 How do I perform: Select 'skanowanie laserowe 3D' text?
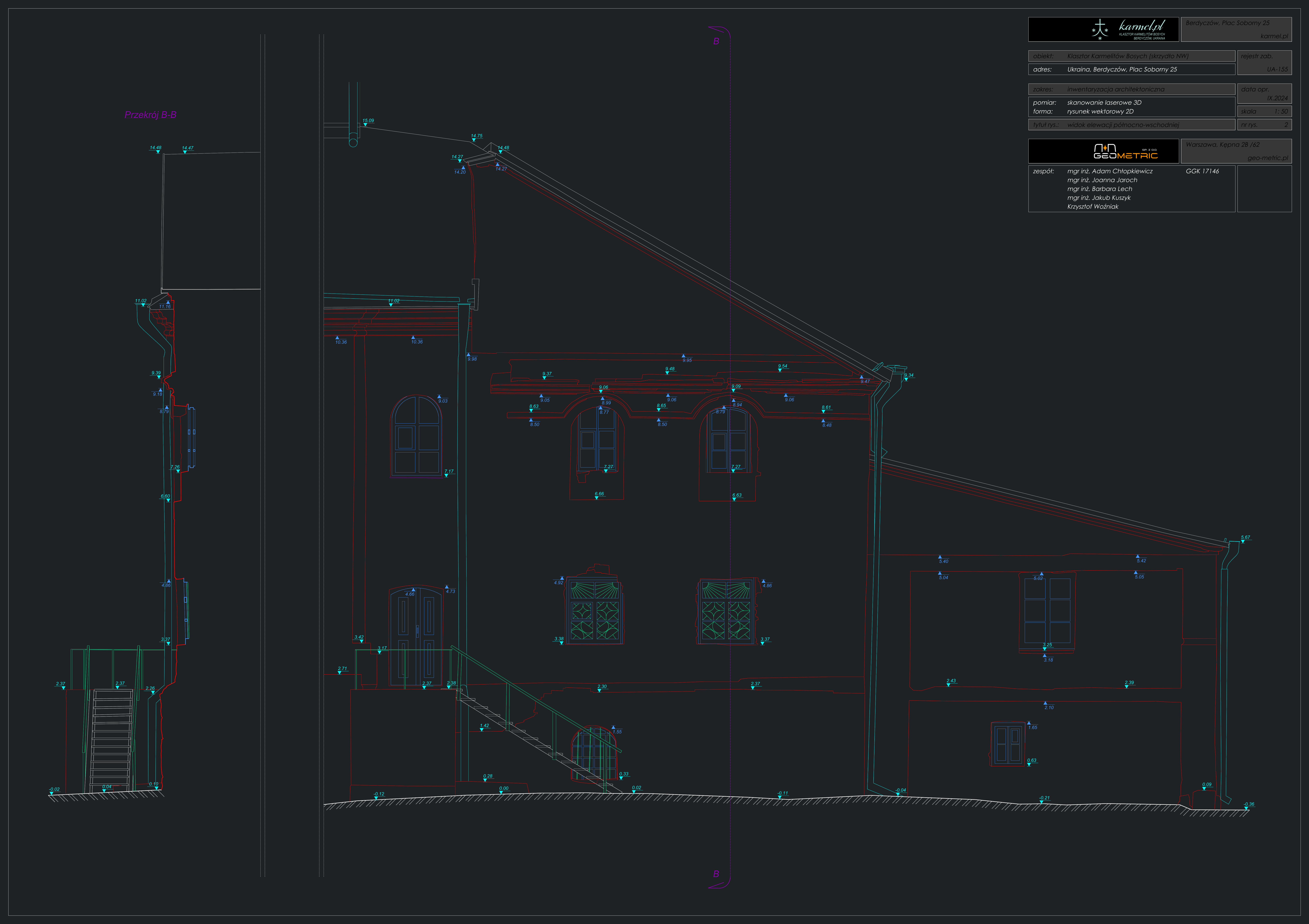pos(1104,103)
